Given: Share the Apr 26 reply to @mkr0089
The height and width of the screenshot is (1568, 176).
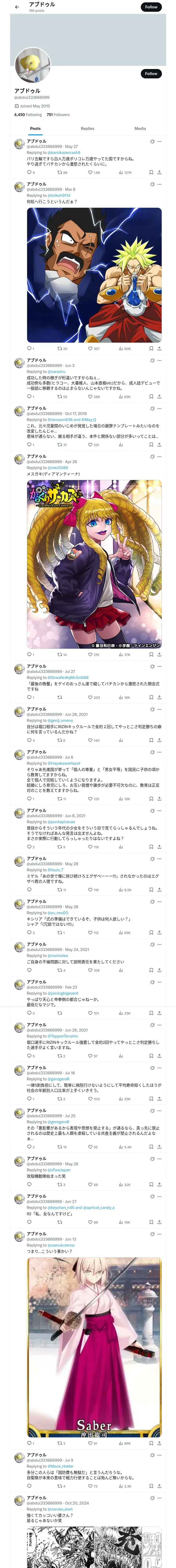Looking at the screenshot, I should coord(159,654).
